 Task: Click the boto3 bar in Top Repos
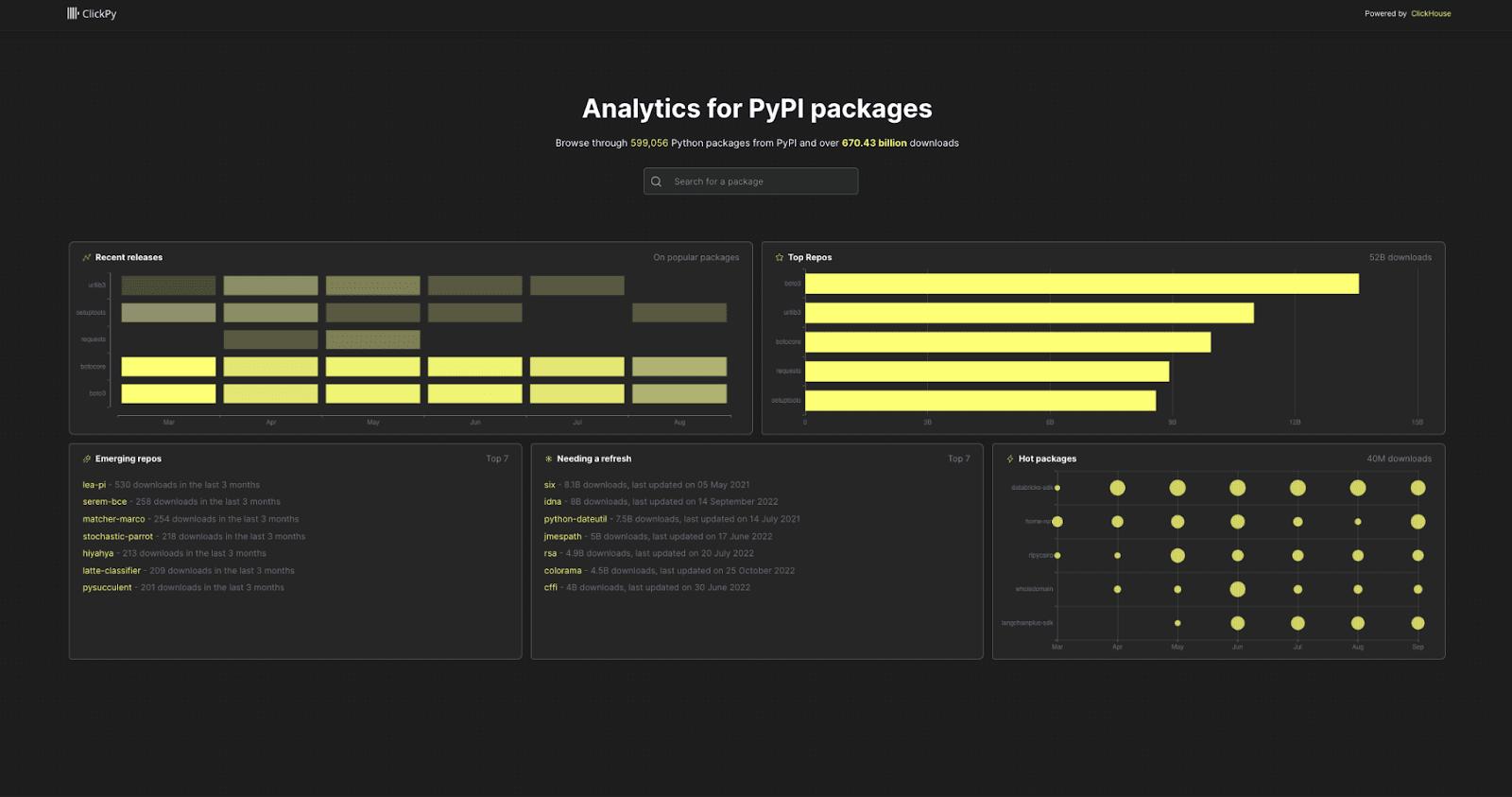1082,284
